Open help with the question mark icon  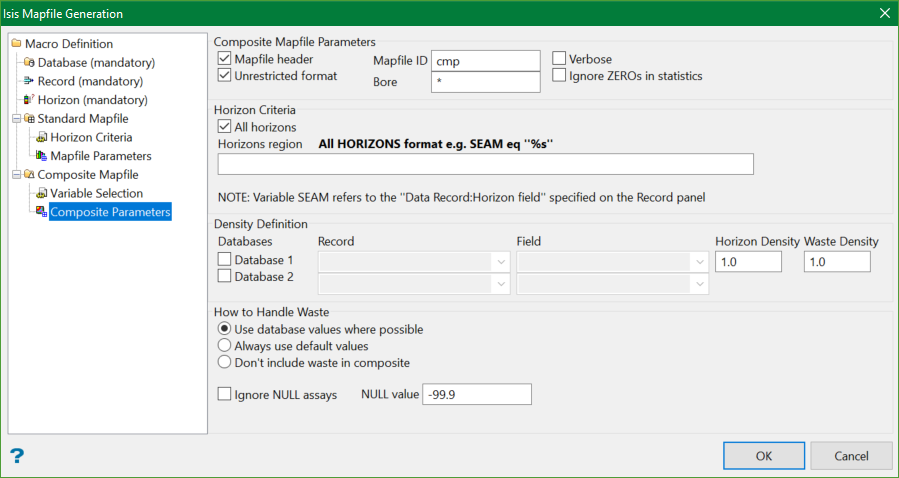click(x=17, y=456)
